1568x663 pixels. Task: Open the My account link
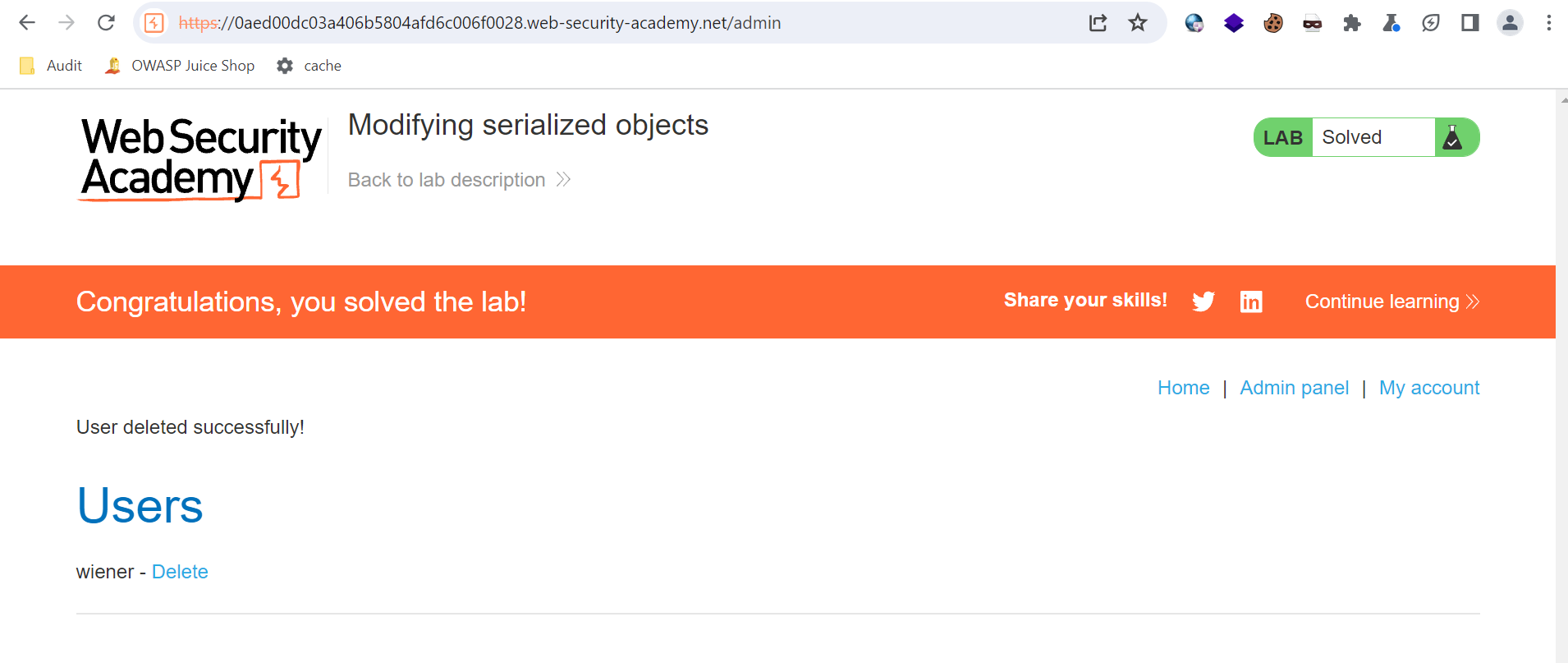1428,388
